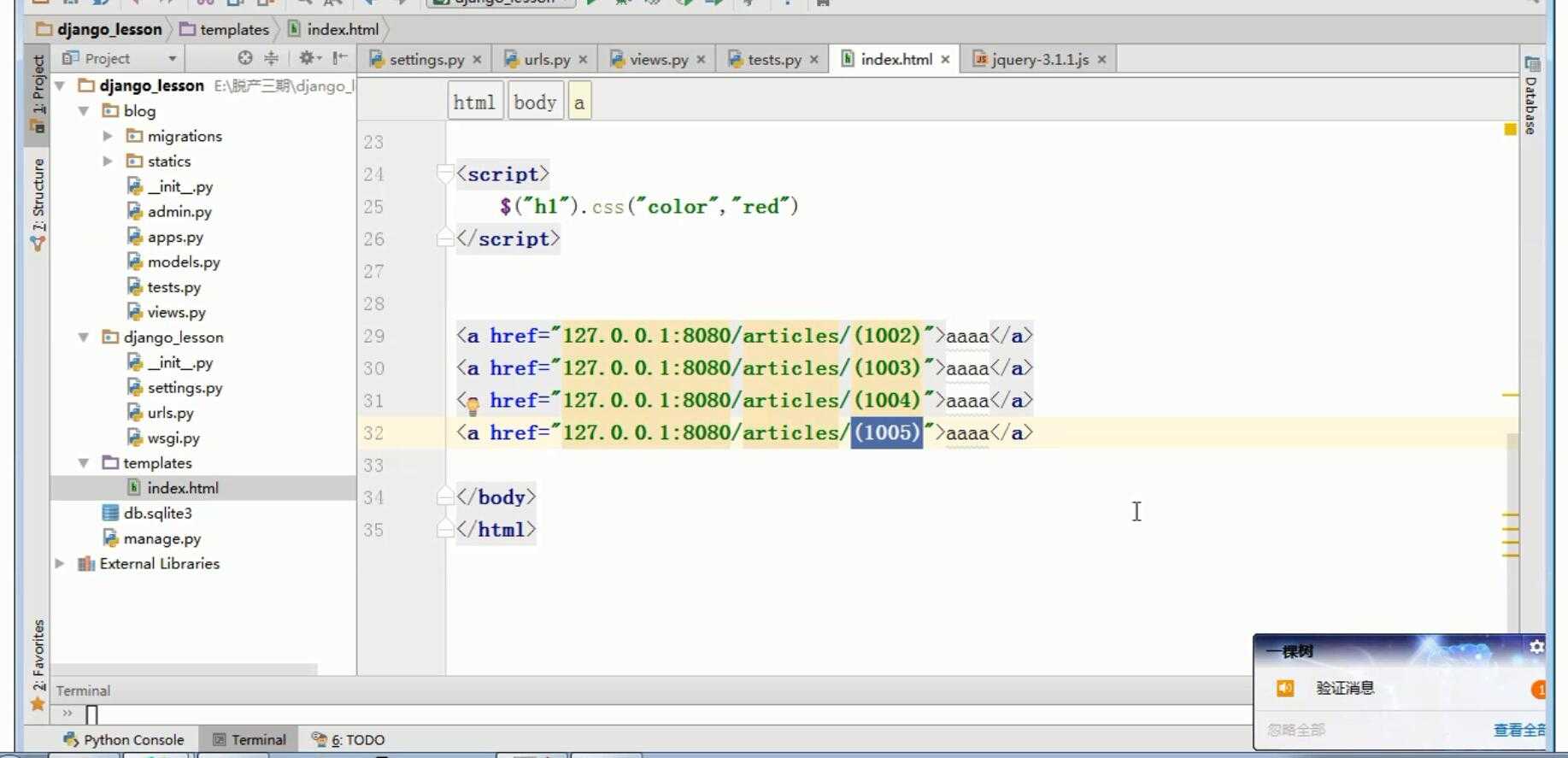Open the 6: TODO tool window
The width and height of the screenshot is (1568, 758).
point(348,739)
